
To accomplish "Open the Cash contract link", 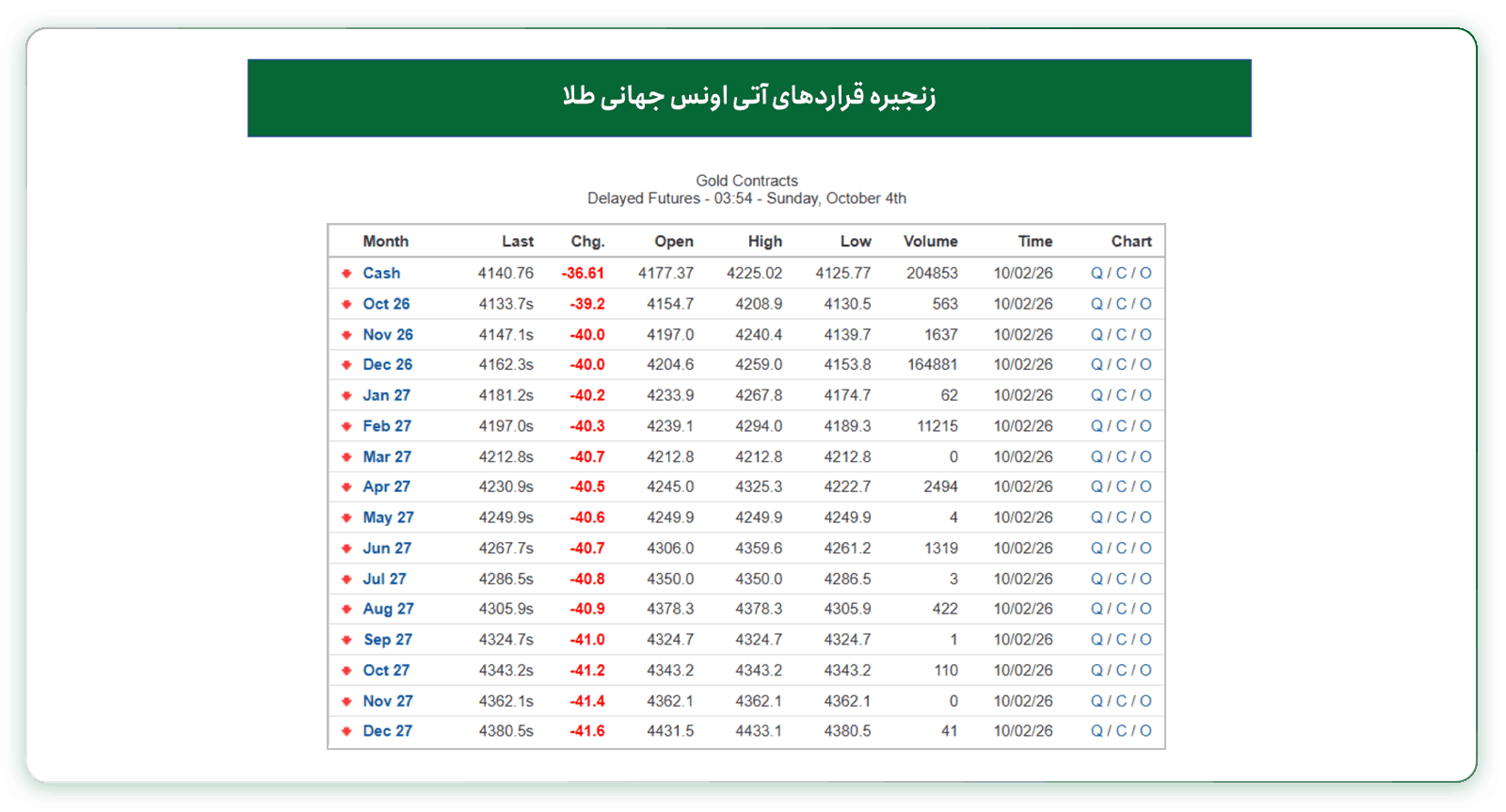I will [381, 273].
